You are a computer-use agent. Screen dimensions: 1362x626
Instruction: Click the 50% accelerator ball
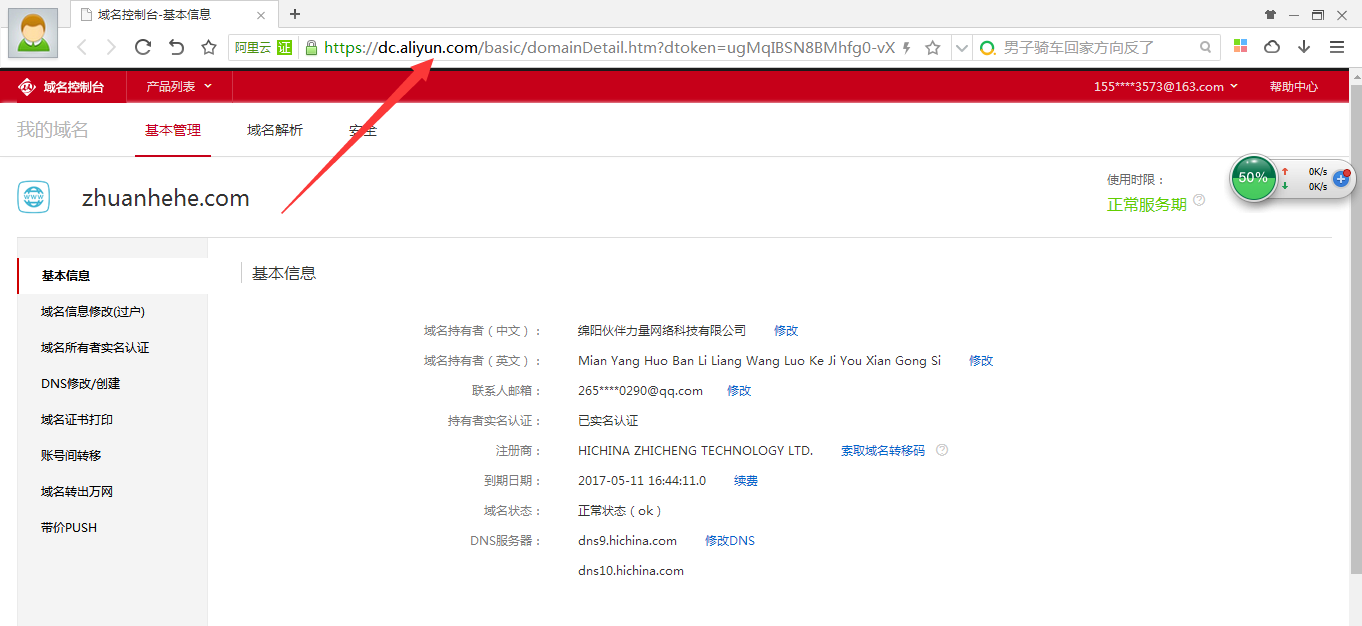pyautogui.click(x=1253, y=177)
